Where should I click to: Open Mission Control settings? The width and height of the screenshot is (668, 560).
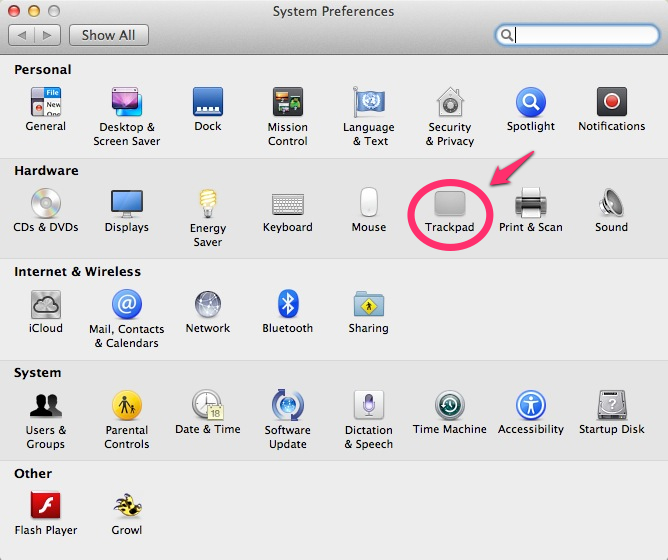tap(288, 103)
